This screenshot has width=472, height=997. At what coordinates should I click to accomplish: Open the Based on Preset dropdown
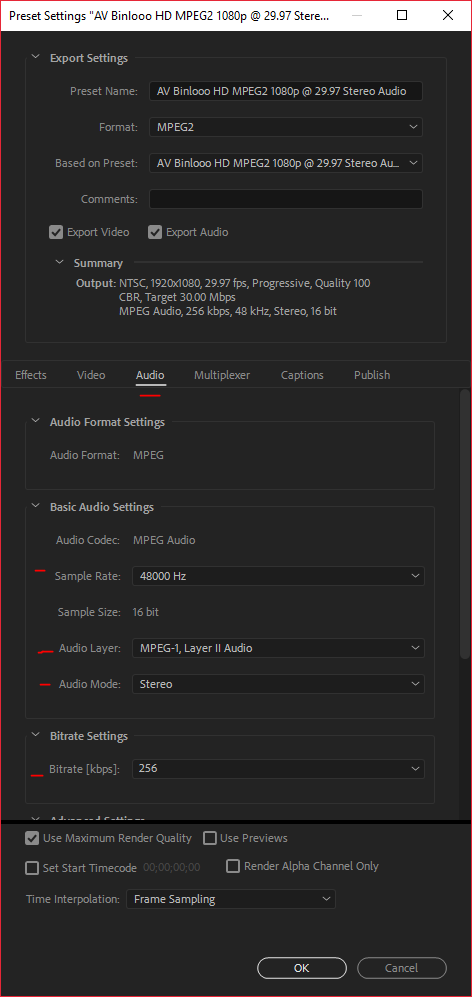(286, 163)
